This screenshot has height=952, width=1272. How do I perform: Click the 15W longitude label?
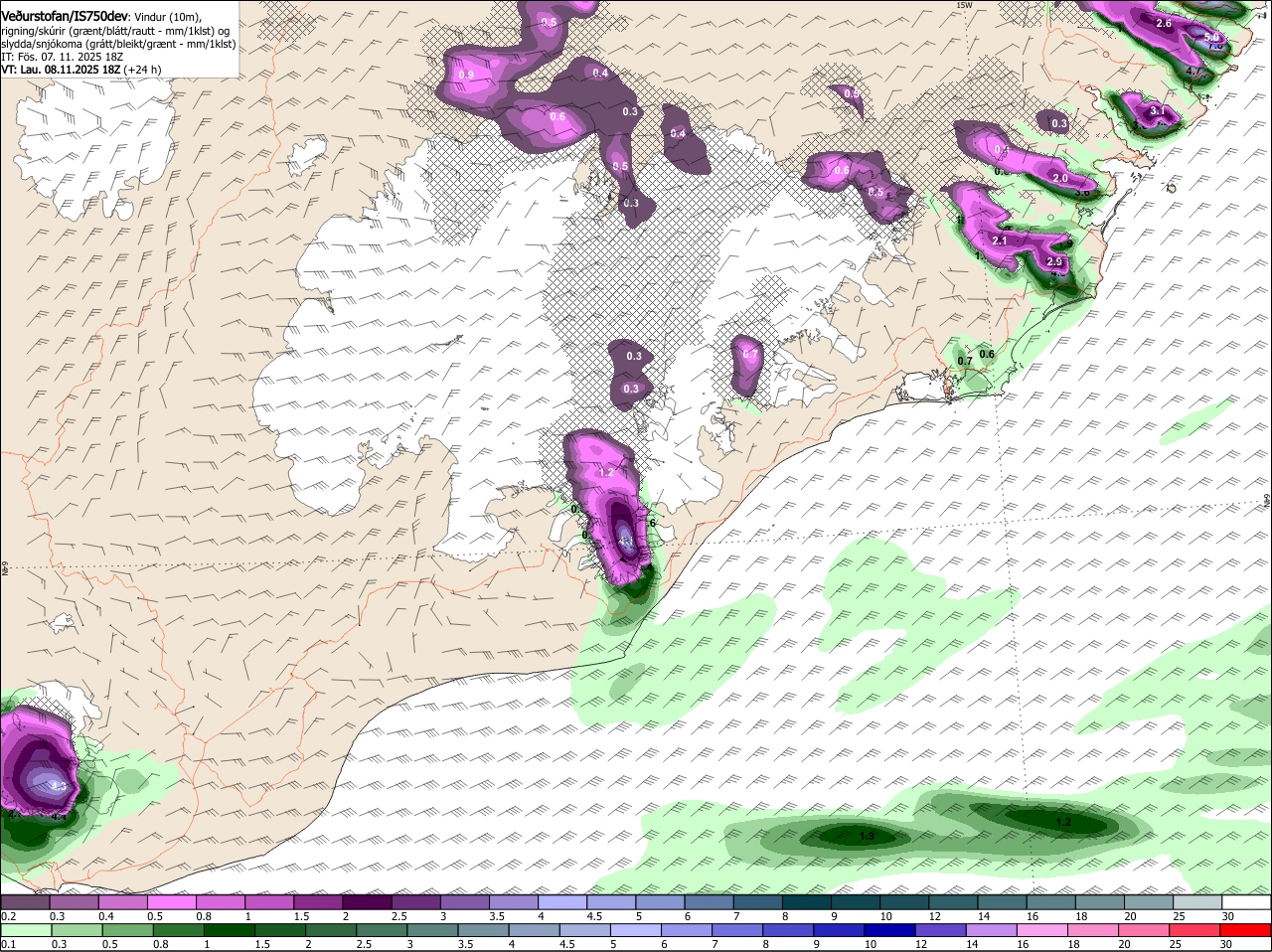click(963, 5)
